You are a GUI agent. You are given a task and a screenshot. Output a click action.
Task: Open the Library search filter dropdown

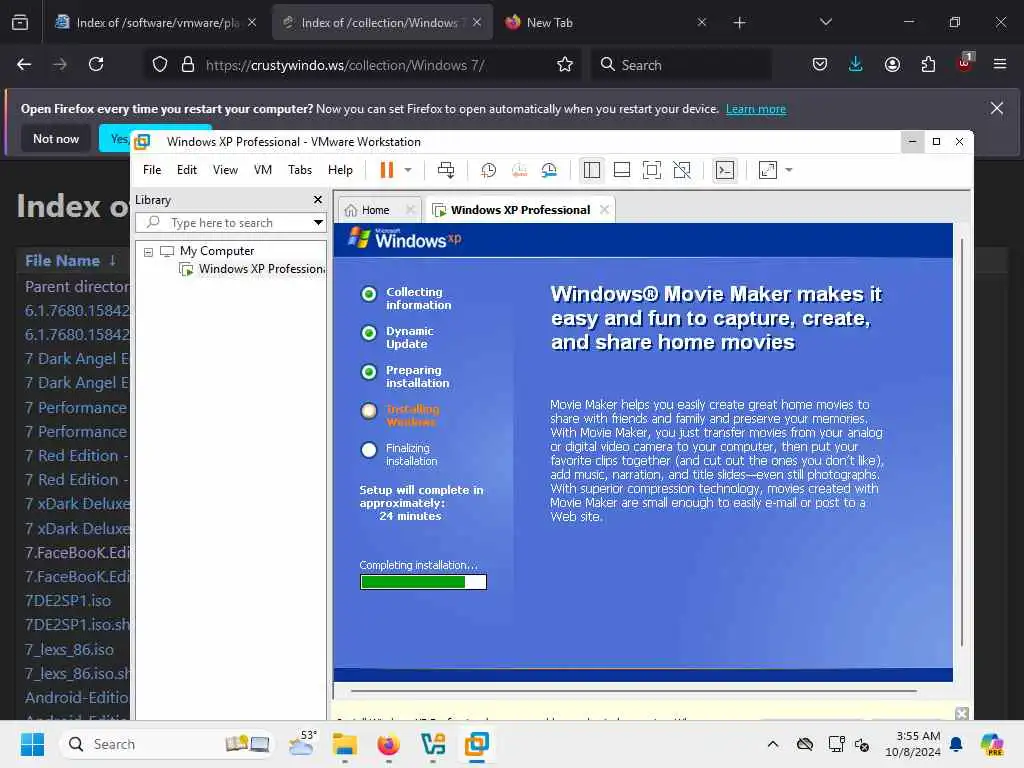coord(318,223)
